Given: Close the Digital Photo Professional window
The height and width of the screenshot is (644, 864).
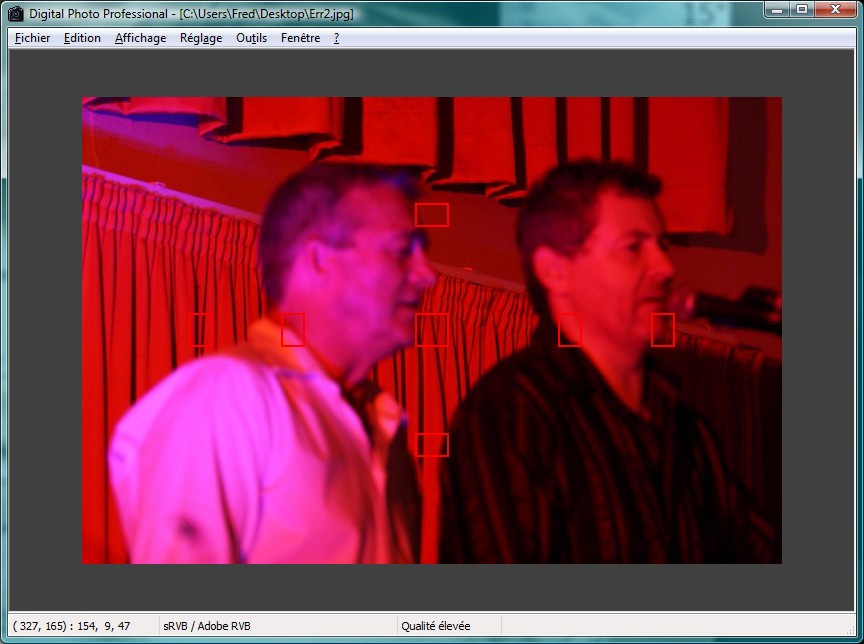Looking at the screenshot, I should 835,9.
